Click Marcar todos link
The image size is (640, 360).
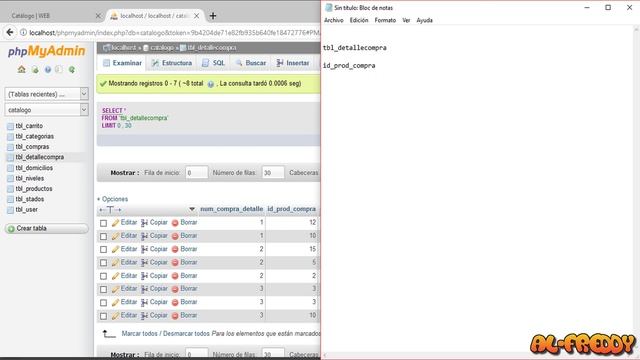coord(140,334)
